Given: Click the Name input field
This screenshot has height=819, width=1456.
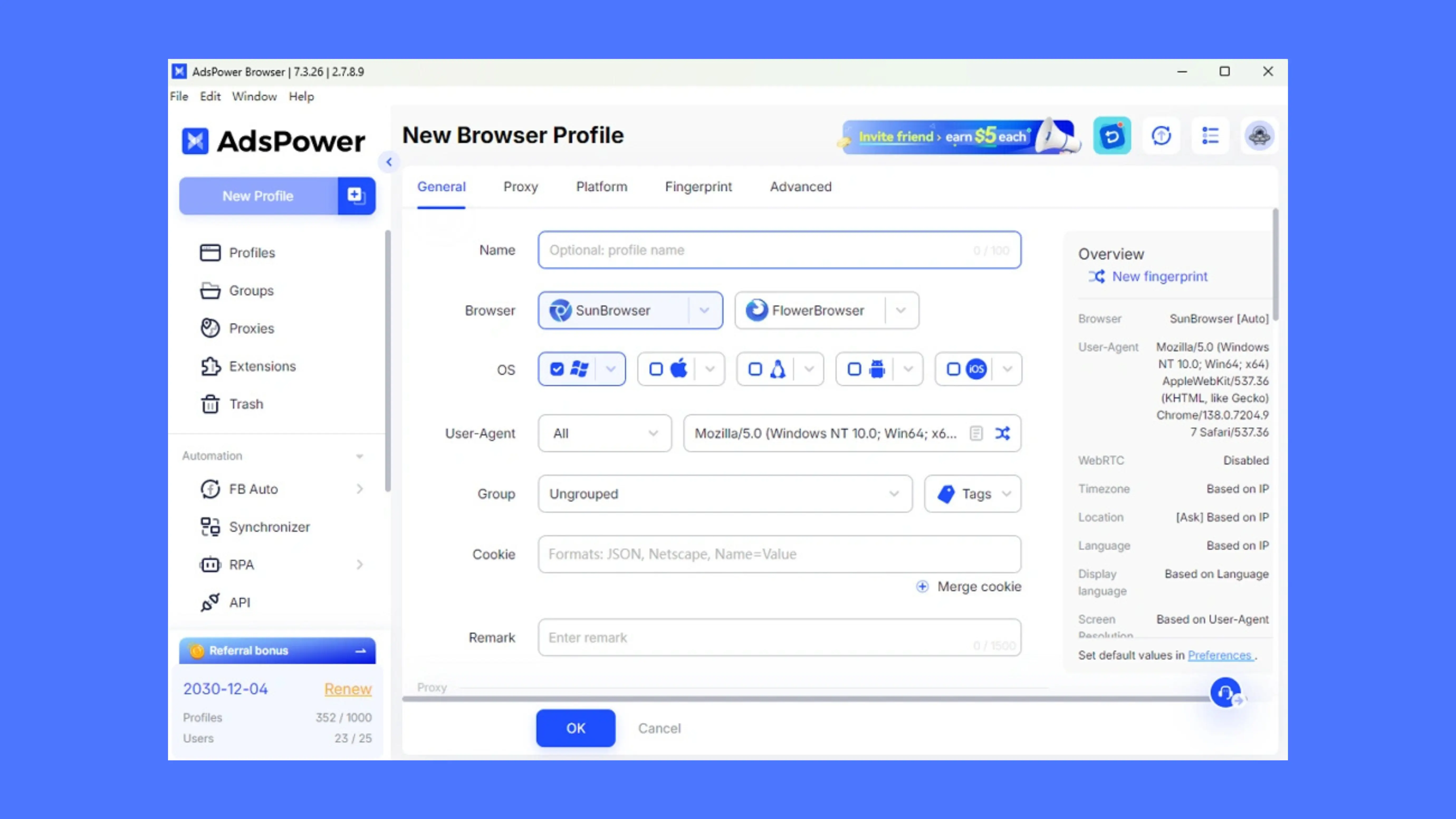Looking at the screenshot, I should (779, 250).
